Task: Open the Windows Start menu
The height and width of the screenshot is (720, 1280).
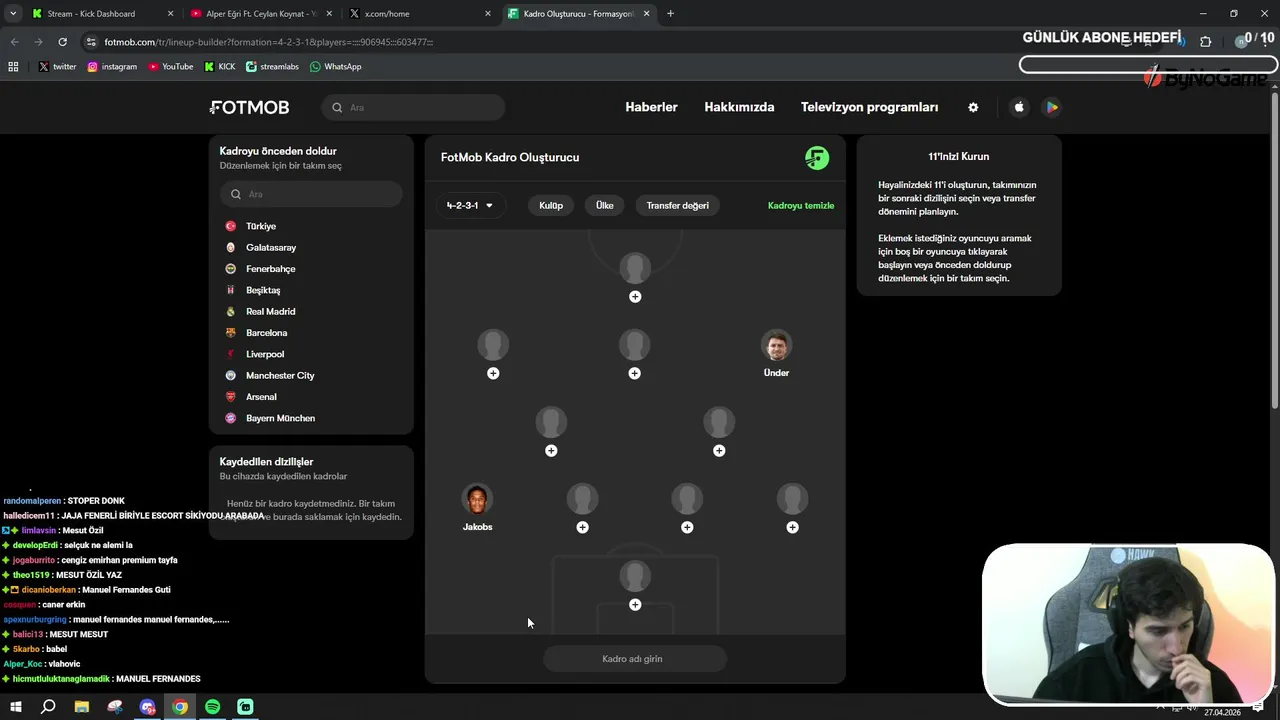Action: pyautogui.click(x=16, y=707)
